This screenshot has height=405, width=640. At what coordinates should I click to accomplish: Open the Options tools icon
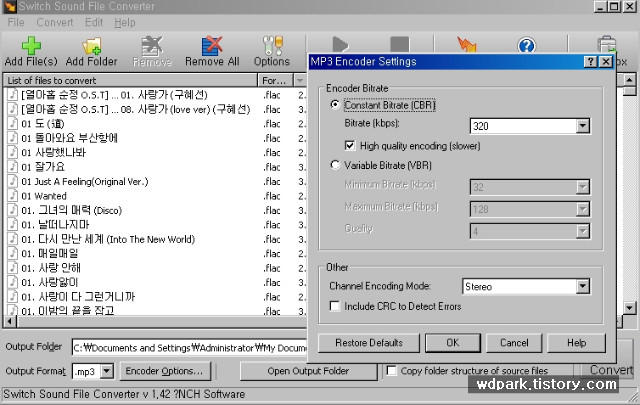pos(272,45)
